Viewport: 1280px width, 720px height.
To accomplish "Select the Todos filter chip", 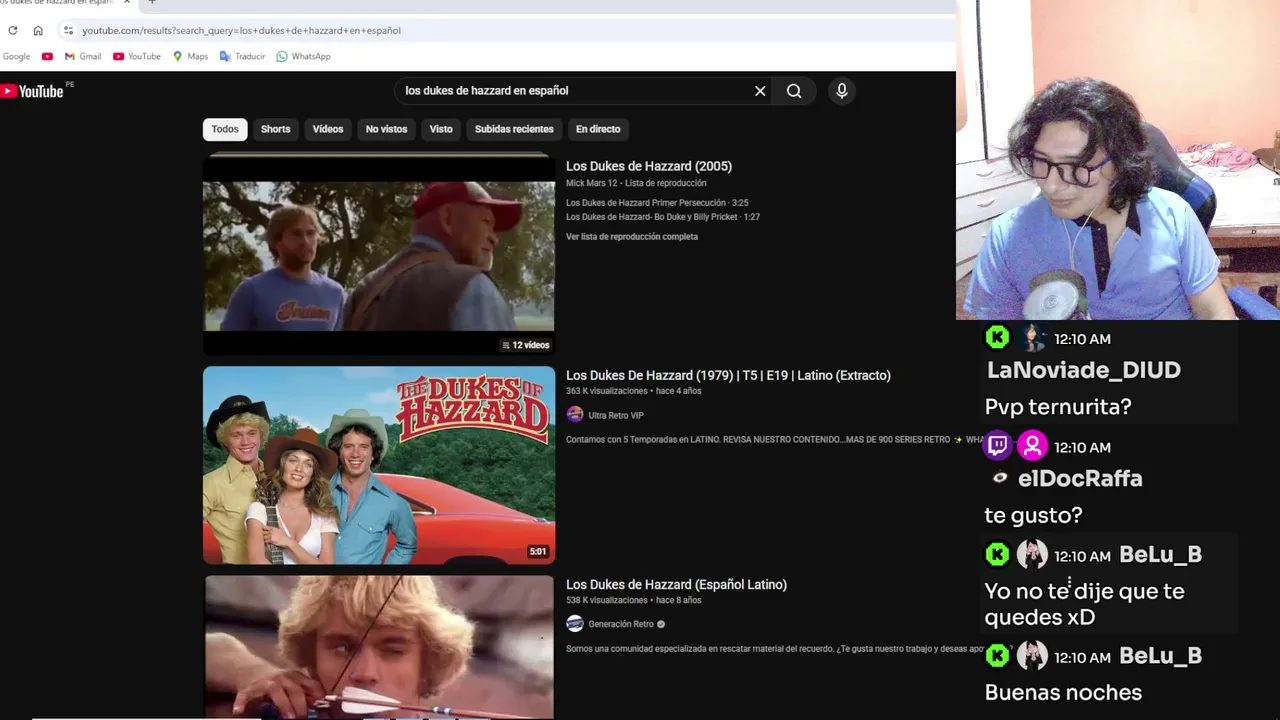I will [225, 129].
